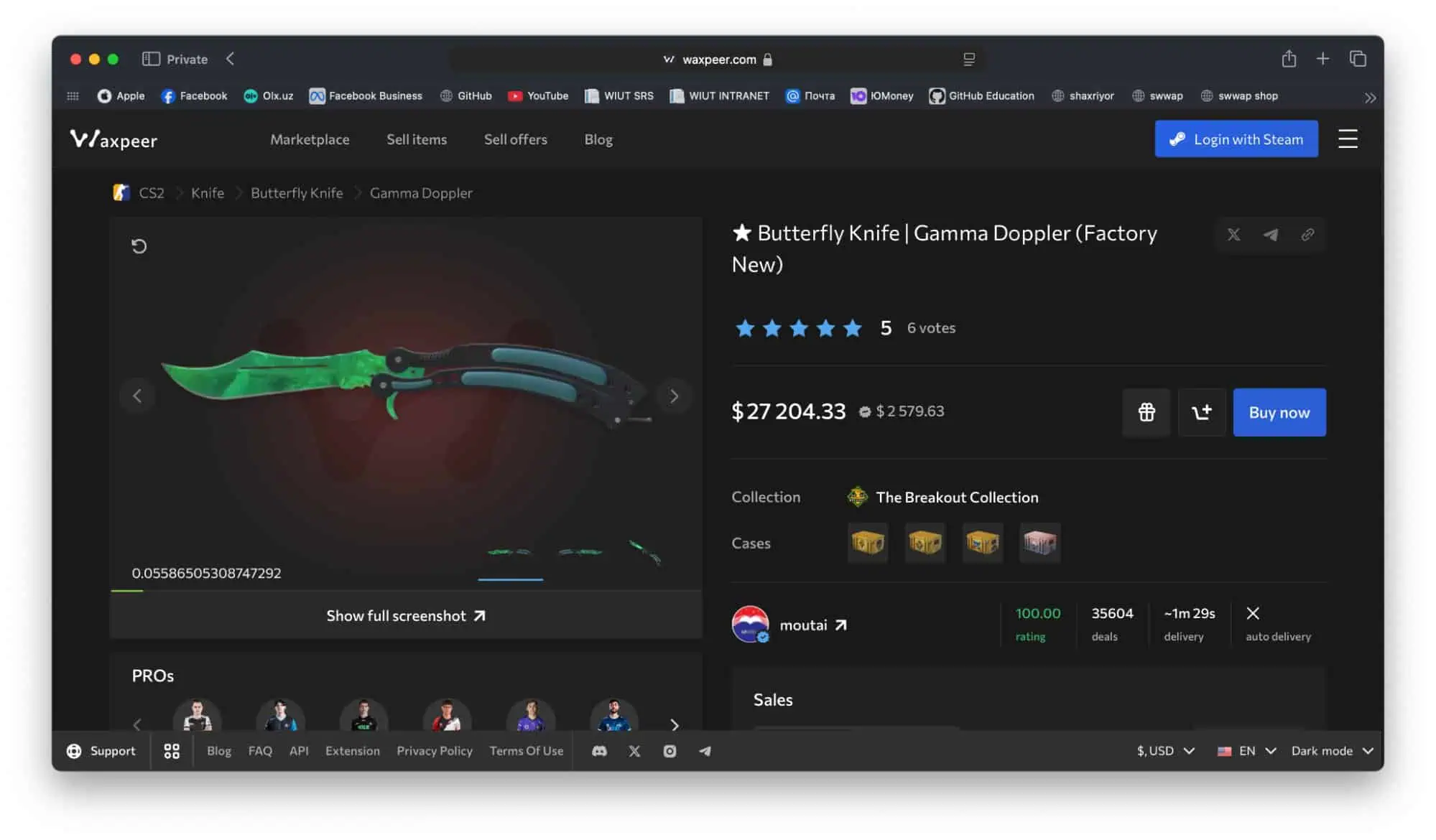Image resolution: width=1436 pixels, height=840 pixels.
Task: Reset knife view with rotate icon
Action: (139, 246)
